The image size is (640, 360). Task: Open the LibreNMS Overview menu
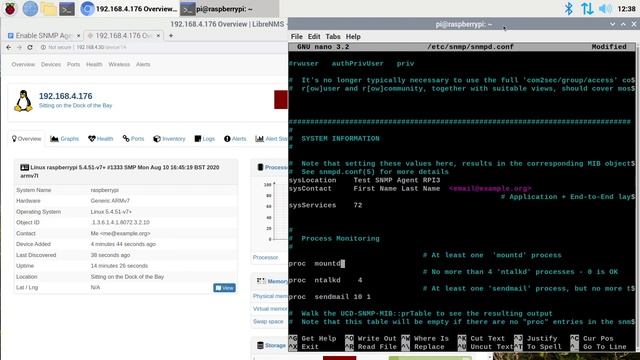[x=23, y=64]
